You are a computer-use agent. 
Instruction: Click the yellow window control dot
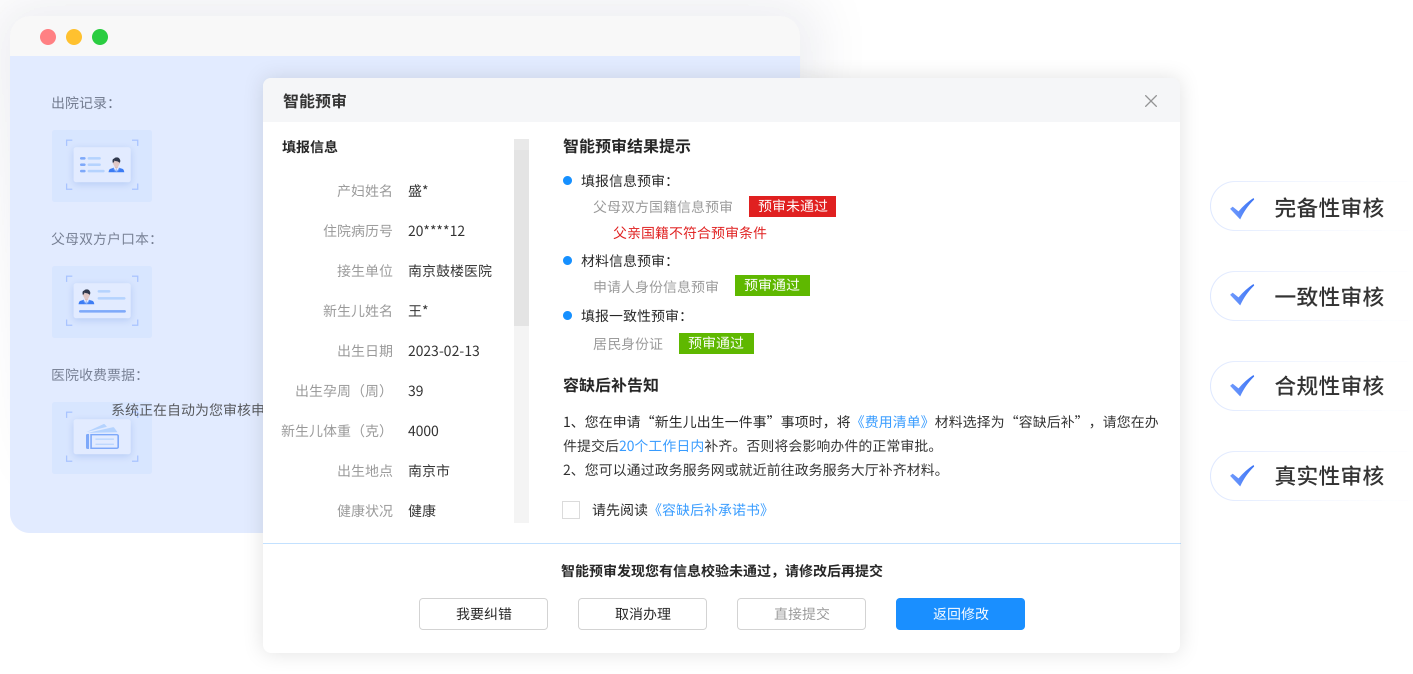pyautogui.click(x=74, y=37)
